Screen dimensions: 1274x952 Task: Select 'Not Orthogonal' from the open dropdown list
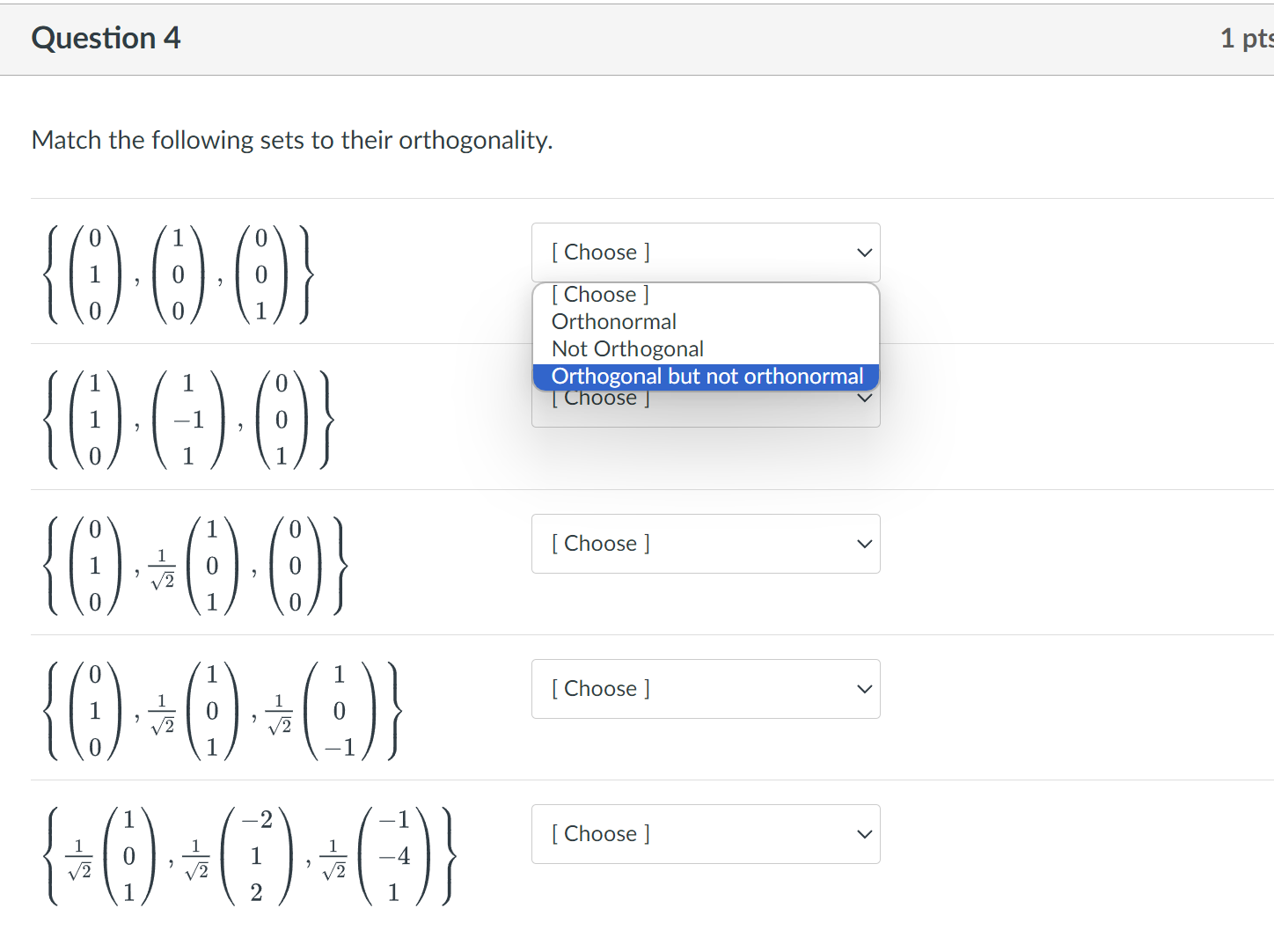(626, 348)
